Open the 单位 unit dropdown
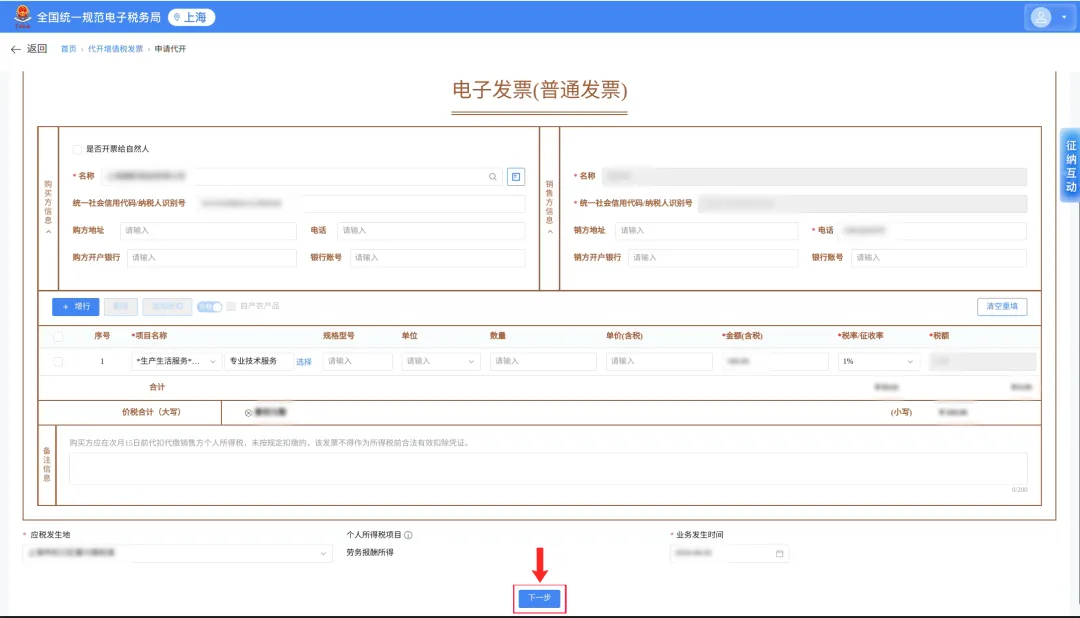The width and height of the screenshot is (1080, 618). [441, 361]
